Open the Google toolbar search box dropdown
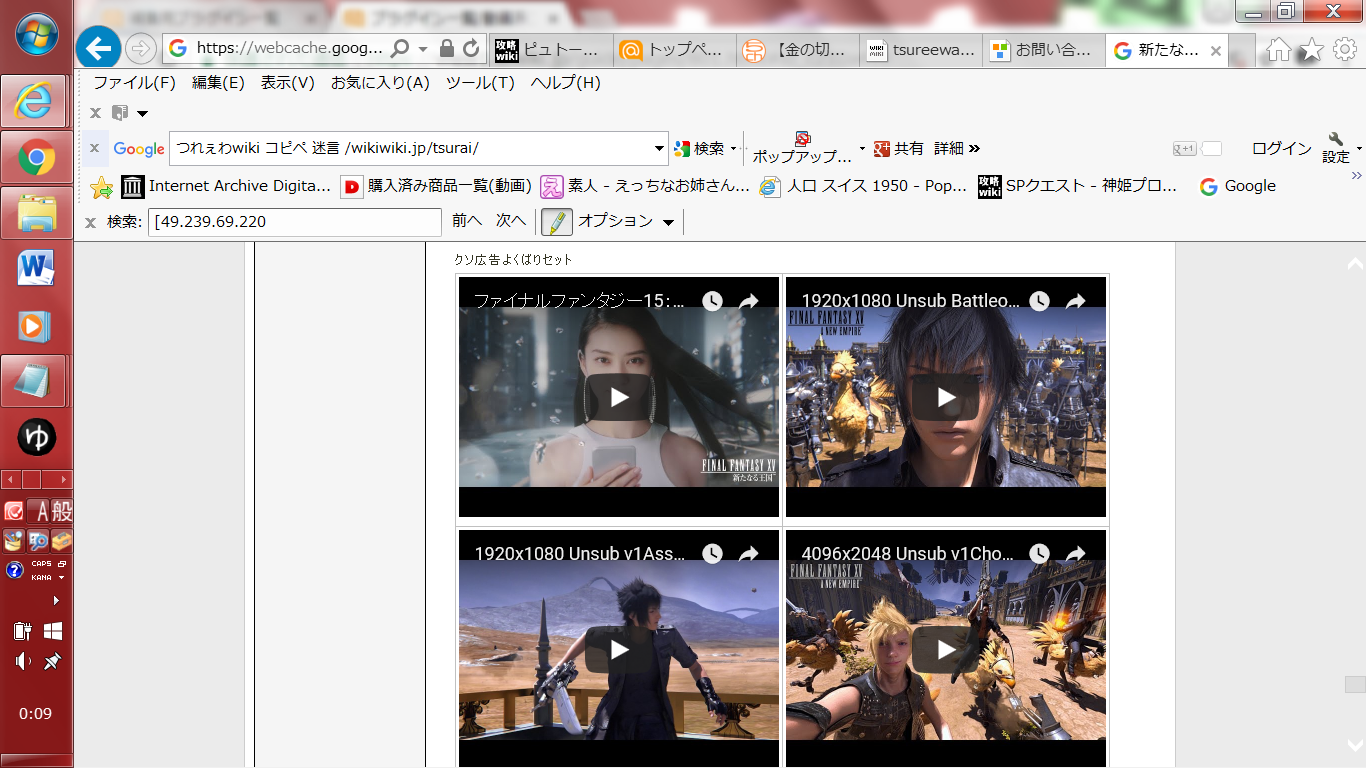 click(659, 148)
